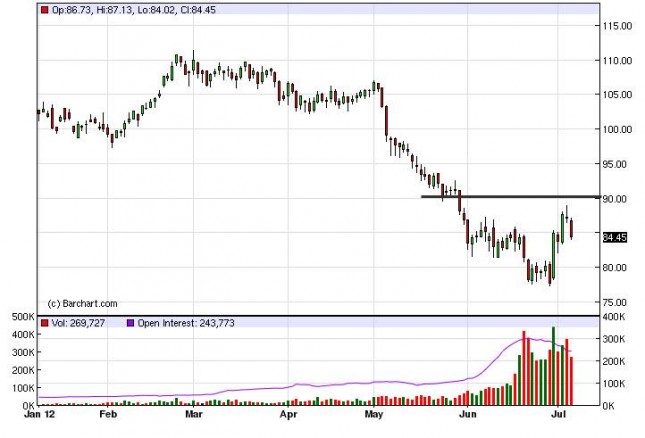Click the 'Jul' date axis label

click(558, 414)
